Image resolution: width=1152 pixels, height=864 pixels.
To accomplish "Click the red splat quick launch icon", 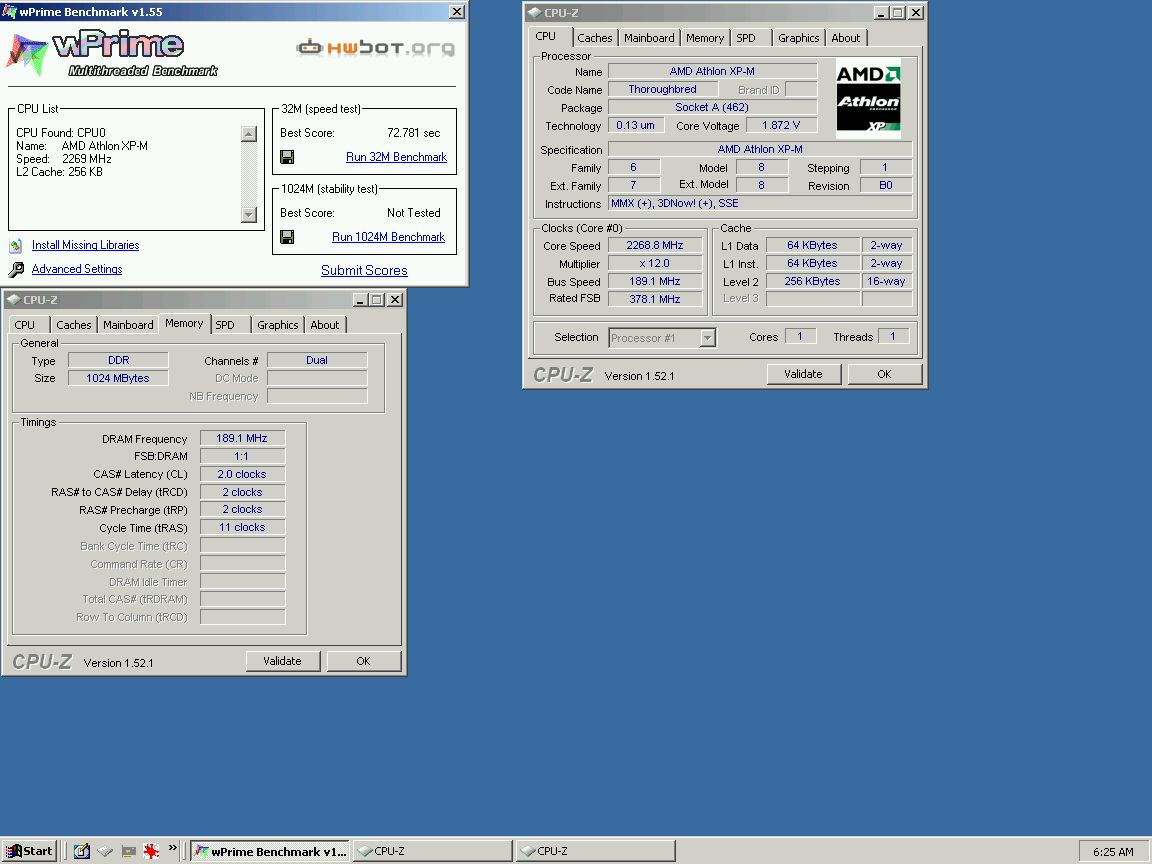I will coord(151,851).
